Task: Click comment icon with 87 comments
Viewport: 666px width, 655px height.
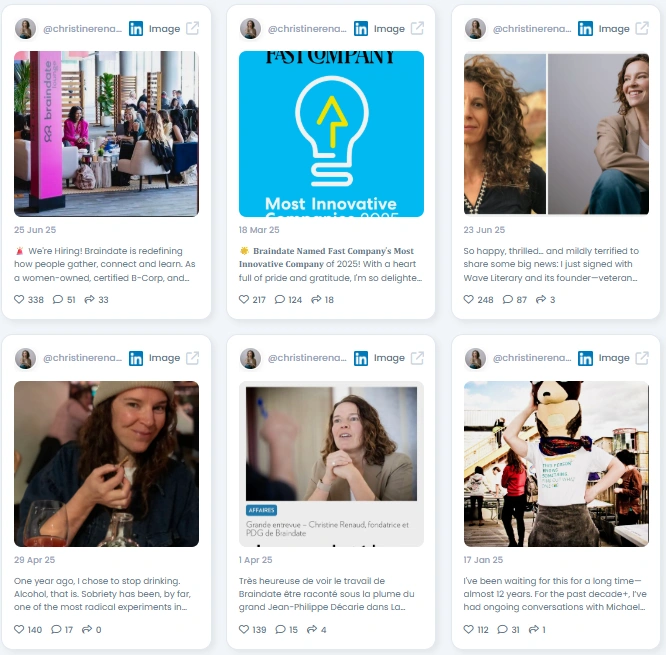Action: 508,299
